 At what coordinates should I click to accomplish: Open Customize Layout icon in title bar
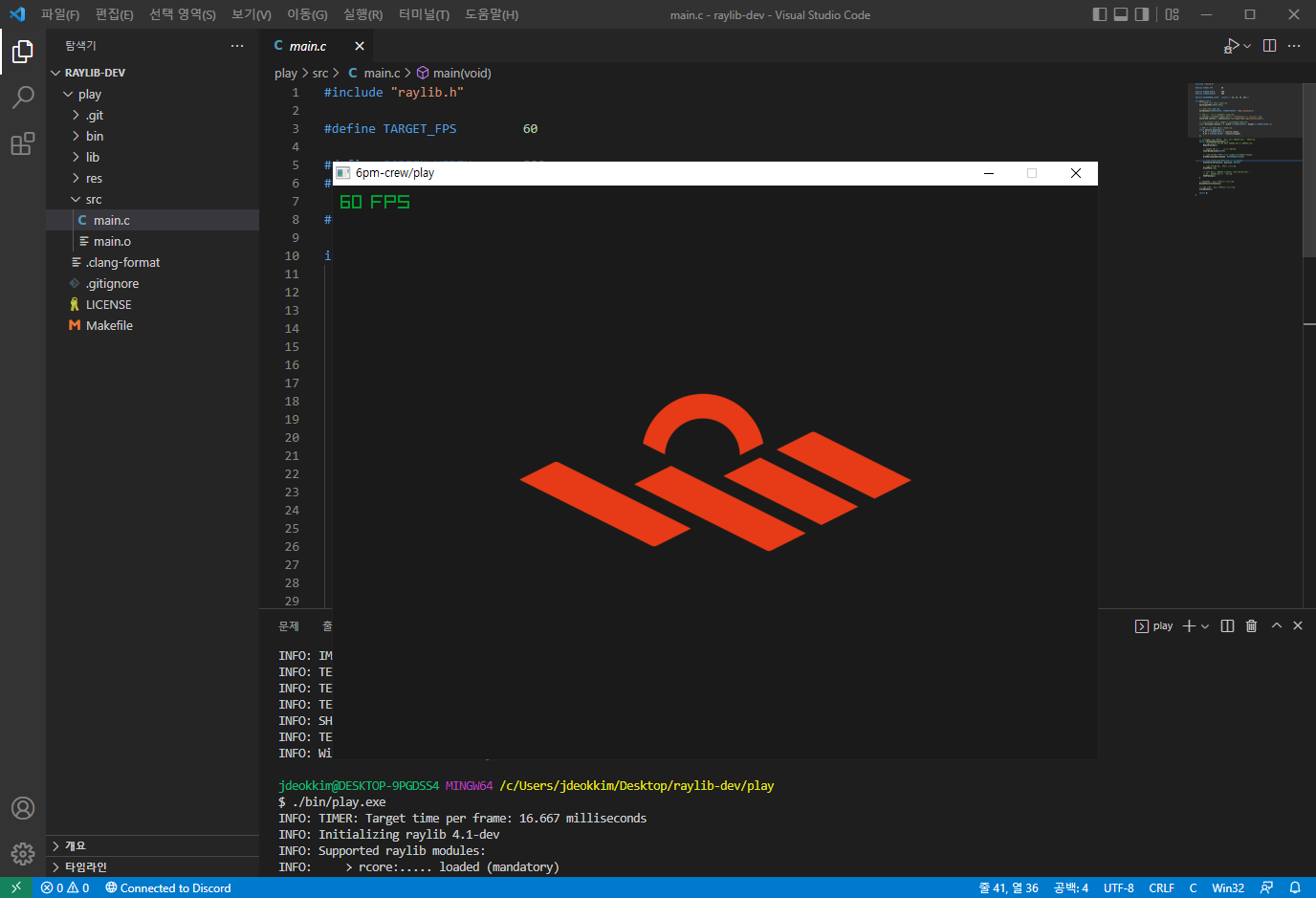1173,14
